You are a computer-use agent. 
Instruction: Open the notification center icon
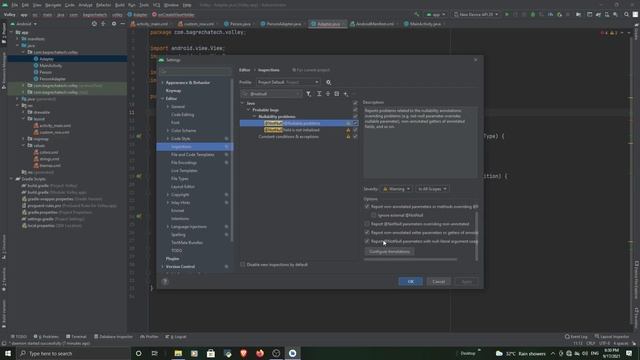tap(629, 353)
